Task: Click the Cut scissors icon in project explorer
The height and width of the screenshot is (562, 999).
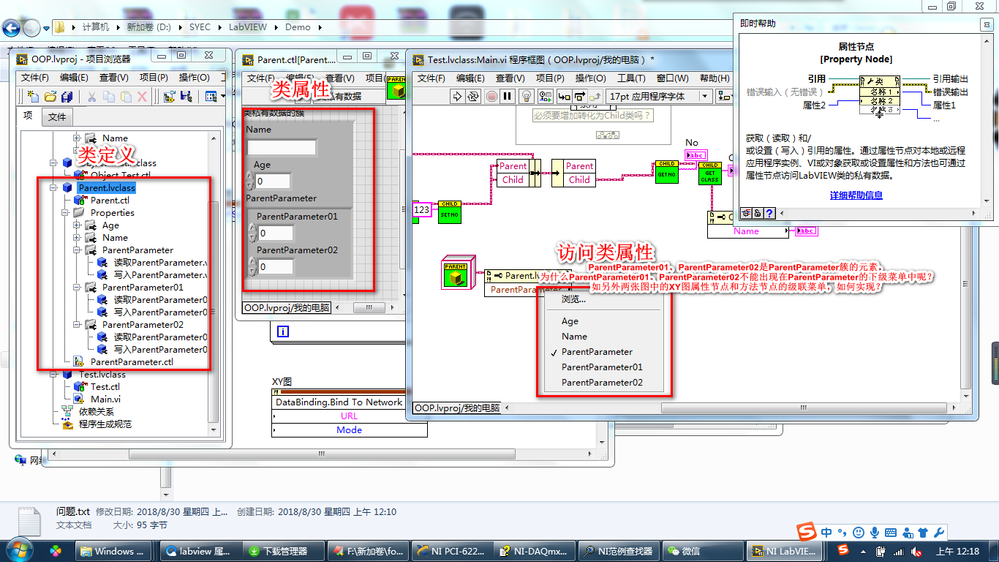Action: tap(92, 97)
